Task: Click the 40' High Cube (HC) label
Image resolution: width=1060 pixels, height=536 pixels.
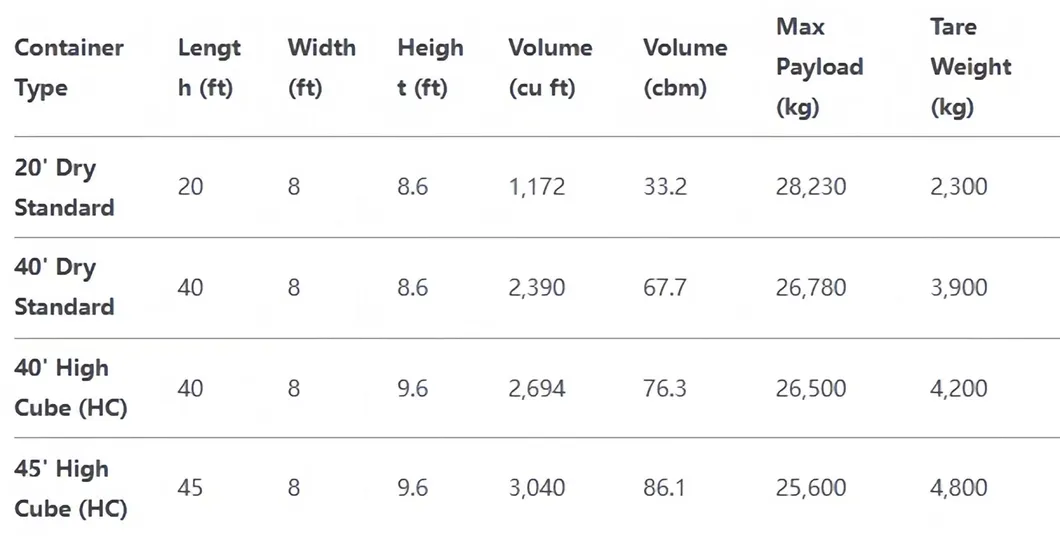Action: (70, 388)
